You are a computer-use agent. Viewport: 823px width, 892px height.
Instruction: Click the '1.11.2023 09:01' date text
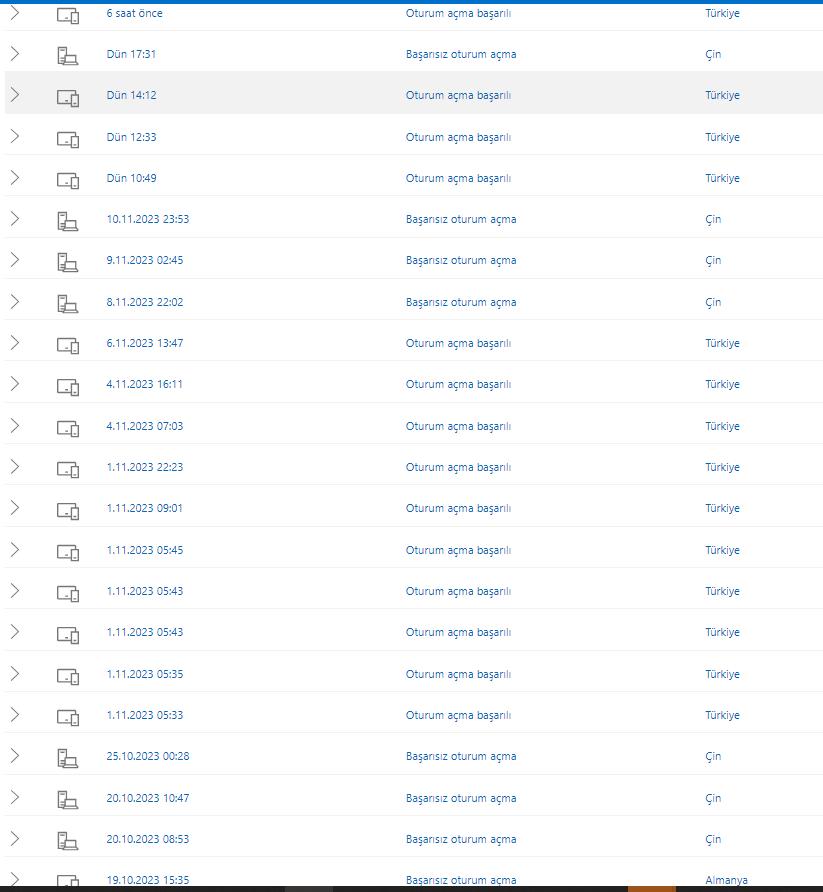(x=144, y=508)
